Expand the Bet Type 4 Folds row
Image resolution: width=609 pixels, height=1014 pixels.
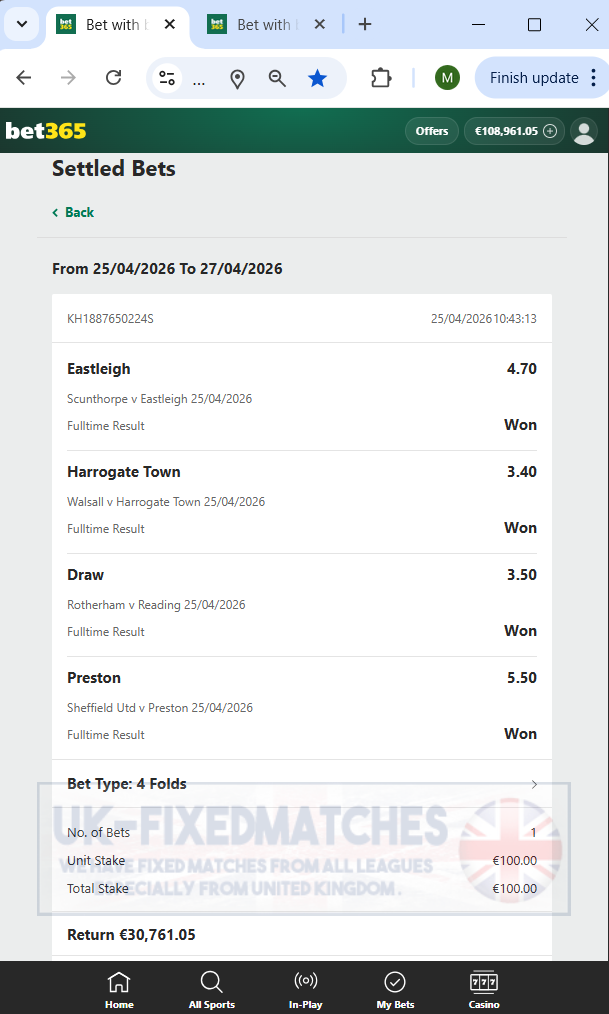click(302, 784)
